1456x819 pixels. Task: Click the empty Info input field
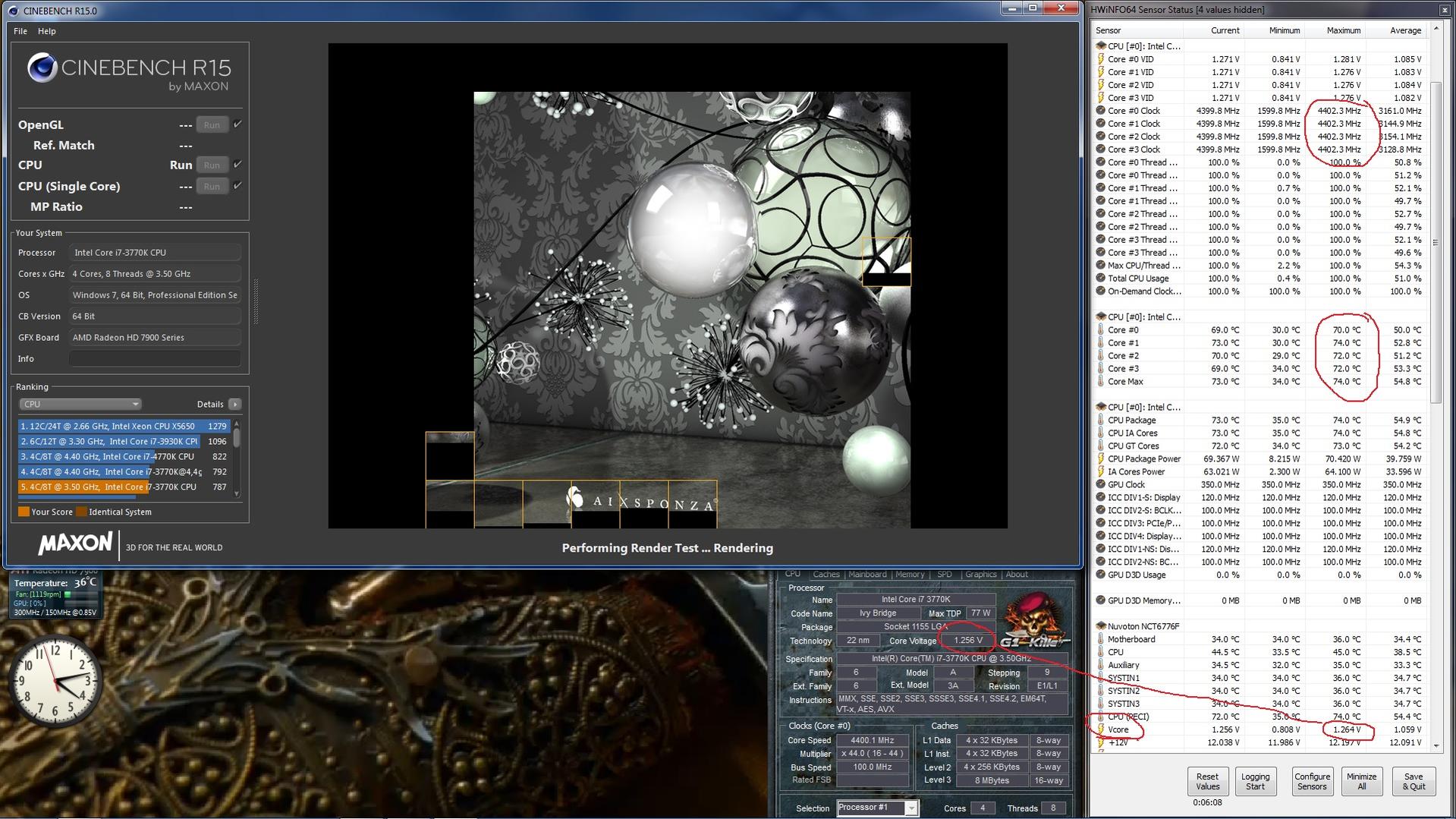pos(155,359)
